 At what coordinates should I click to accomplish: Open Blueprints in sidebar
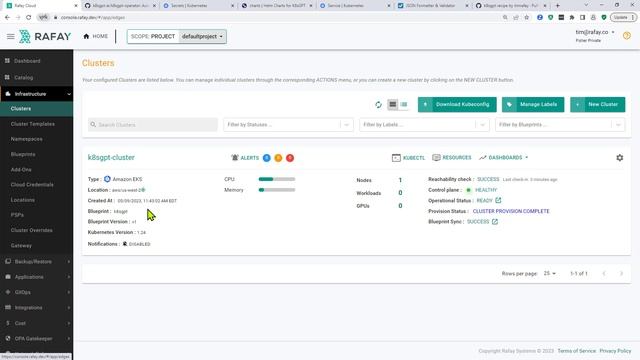(x=23, y=154)
